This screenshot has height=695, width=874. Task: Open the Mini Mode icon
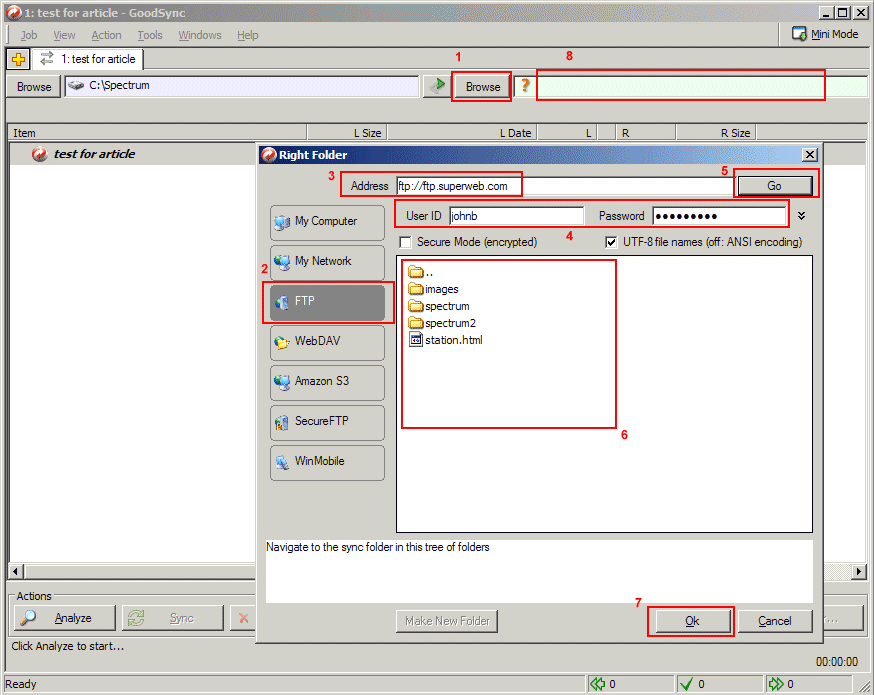pos(799,34)
